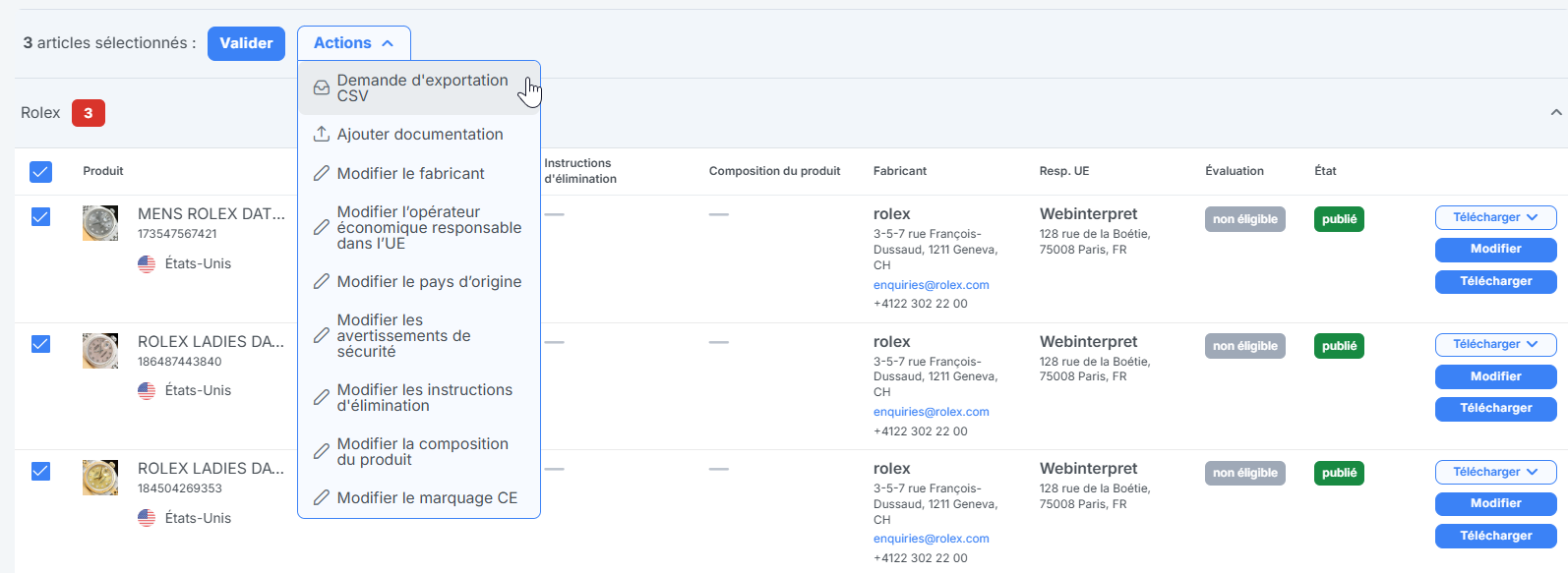
Task: Click Modifier button for product 186487443840
Action: (1495, 376)
